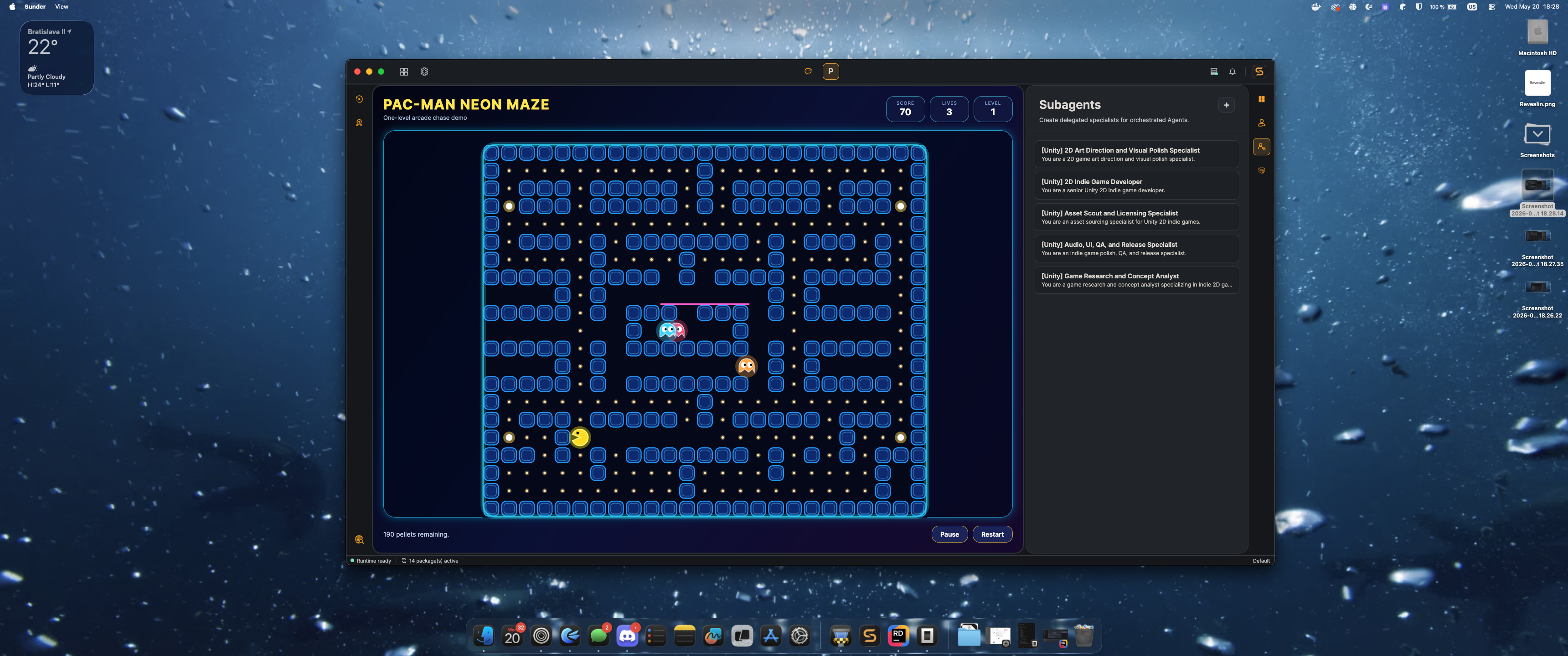Click the SCORE 70 stat card
This screenshot has height=656, width=1568.
pyautogui.click(x=905, y=109)
